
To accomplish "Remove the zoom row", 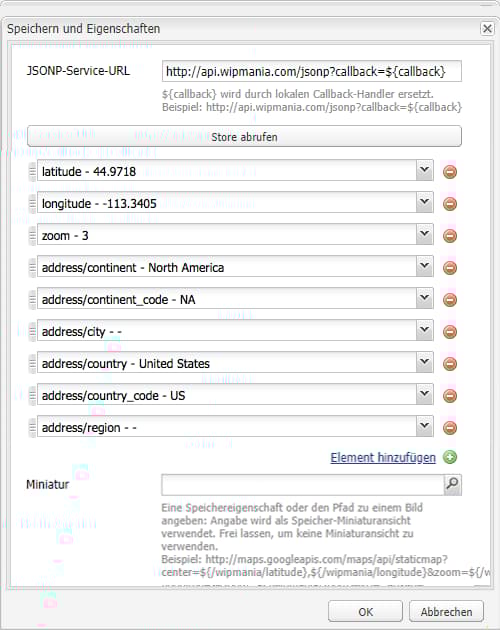I will tap(450, 236).
